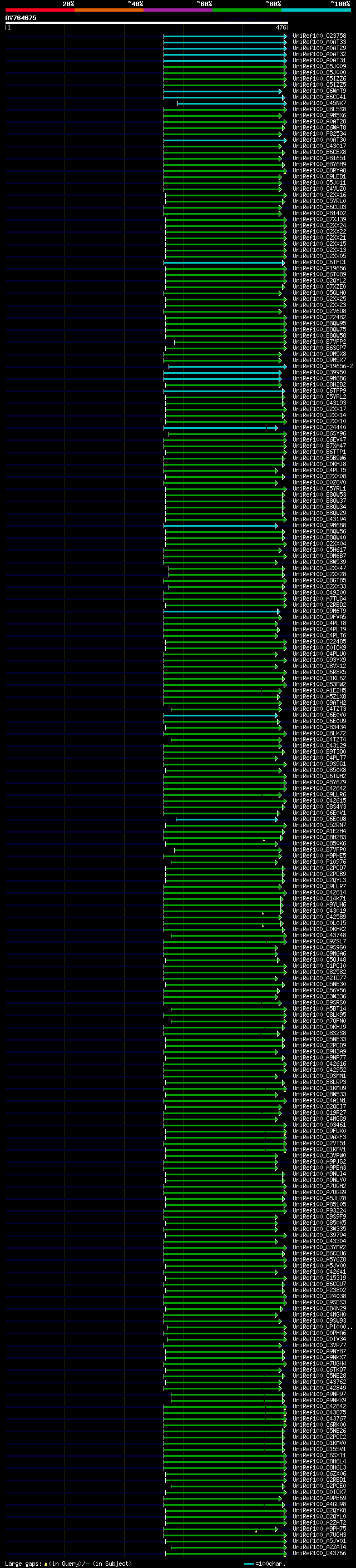Select hit label UniRef100_P10976
Viewport: 356px width, 1568px height.
(319, 862)
